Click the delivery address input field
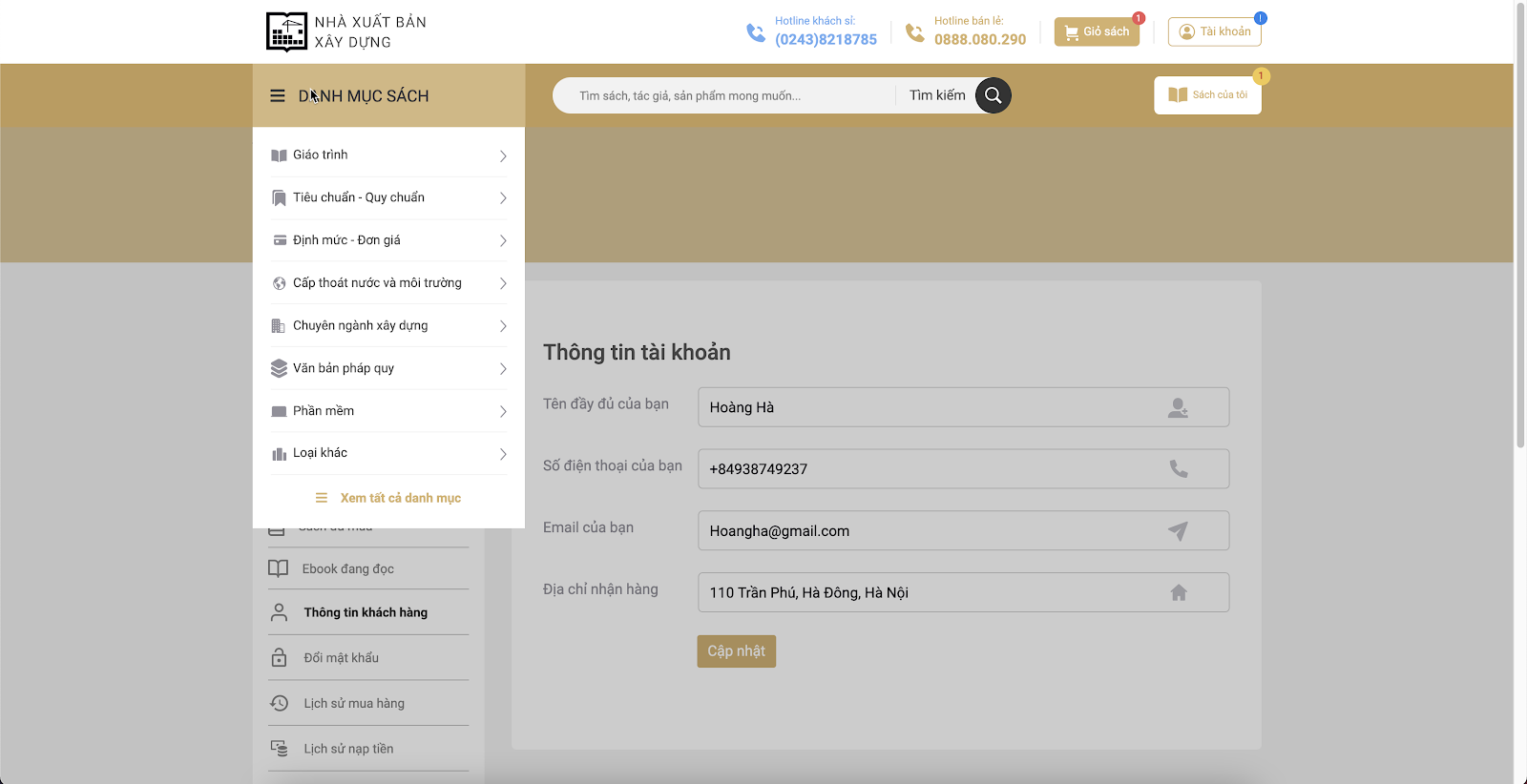The width and height of the screenshot is (1527, 784). pyautogui.click(x=963, y=592)
